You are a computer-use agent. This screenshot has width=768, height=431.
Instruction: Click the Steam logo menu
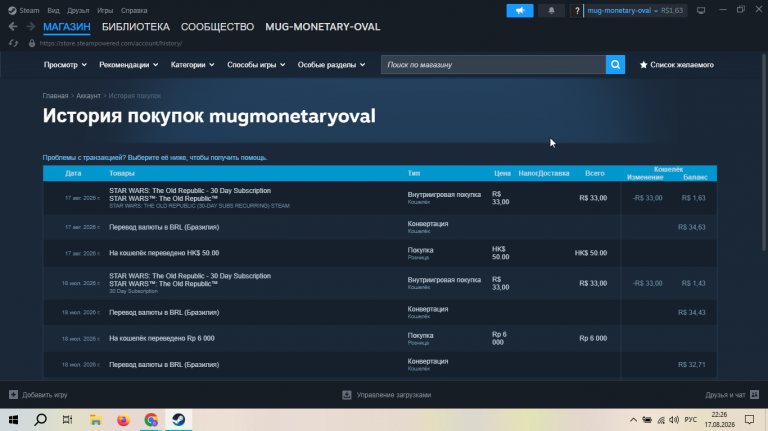tap(12, 10)
